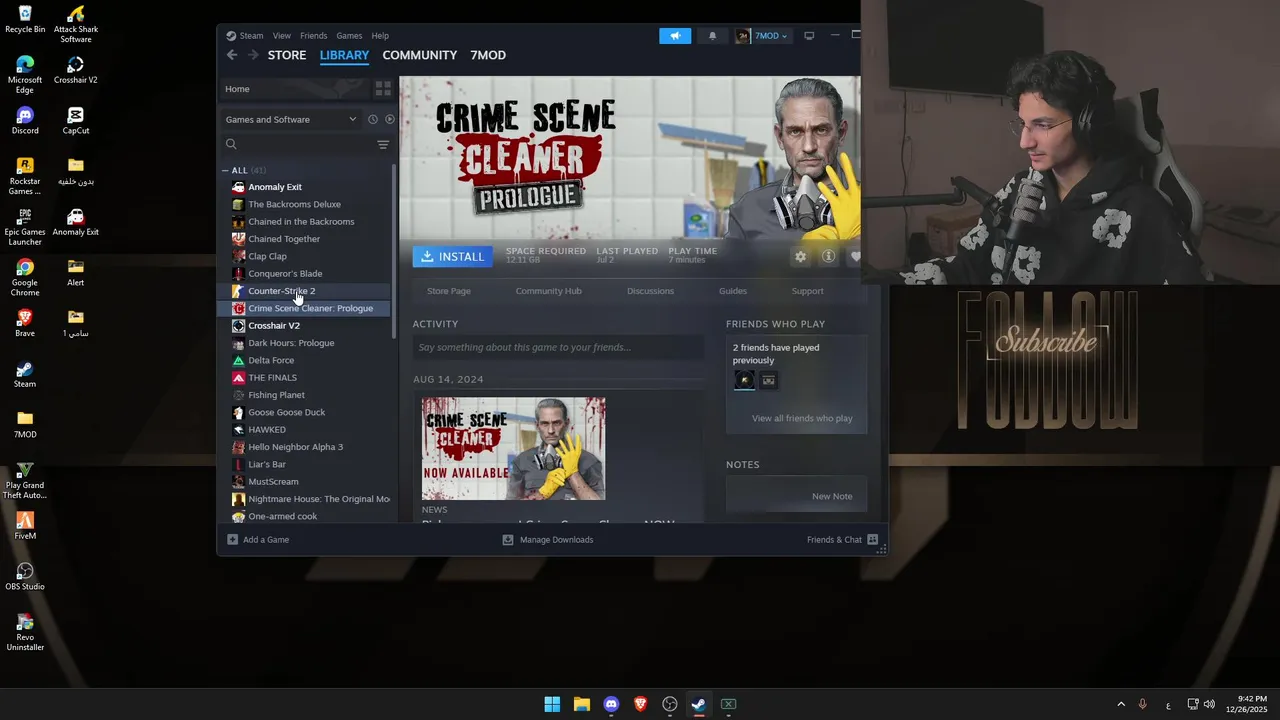Image resolution: width=1280 pixels, height=720 pixels.
Task: Collapse the ALL games category
Action: tap(225, 170)
